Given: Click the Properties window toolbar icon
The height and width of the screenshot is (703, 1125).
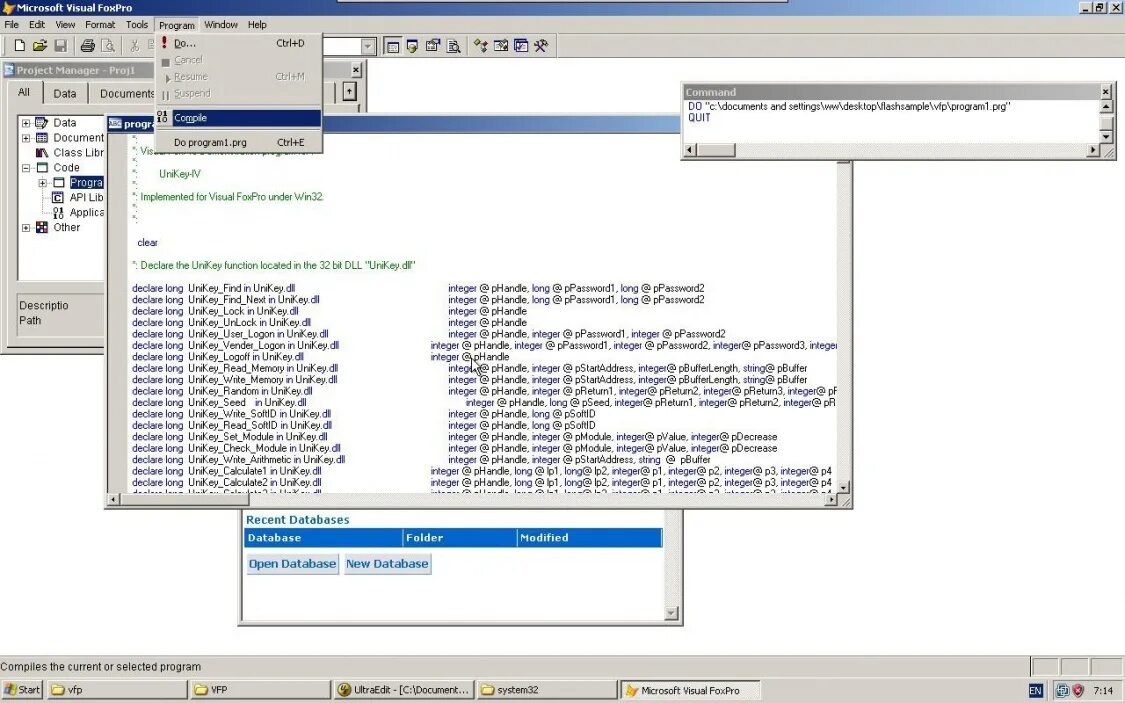Looking at the screenshot, I should tap(433, 47).
